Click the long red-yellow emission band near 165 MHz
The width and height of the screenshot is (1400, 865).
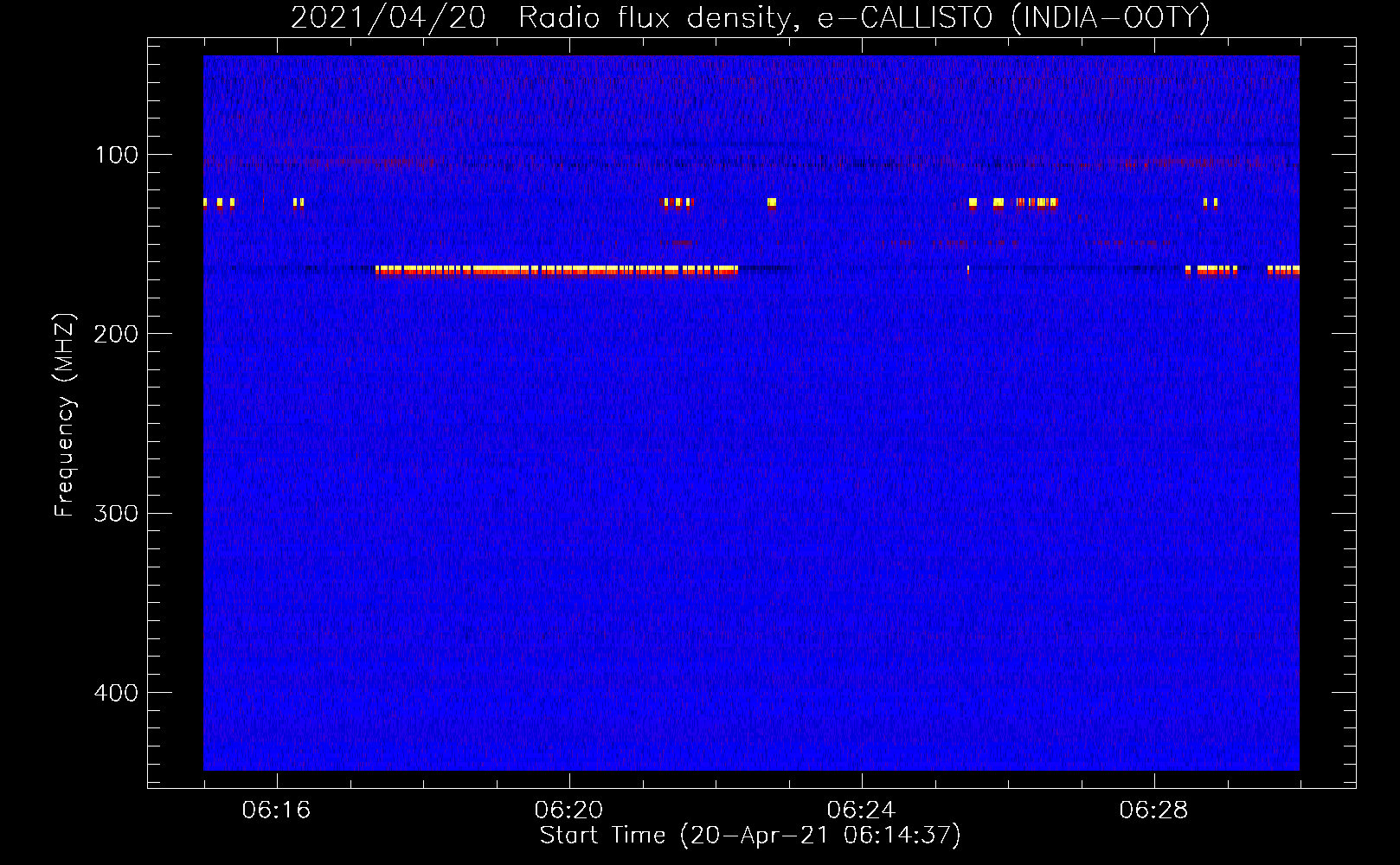point(557,271)
